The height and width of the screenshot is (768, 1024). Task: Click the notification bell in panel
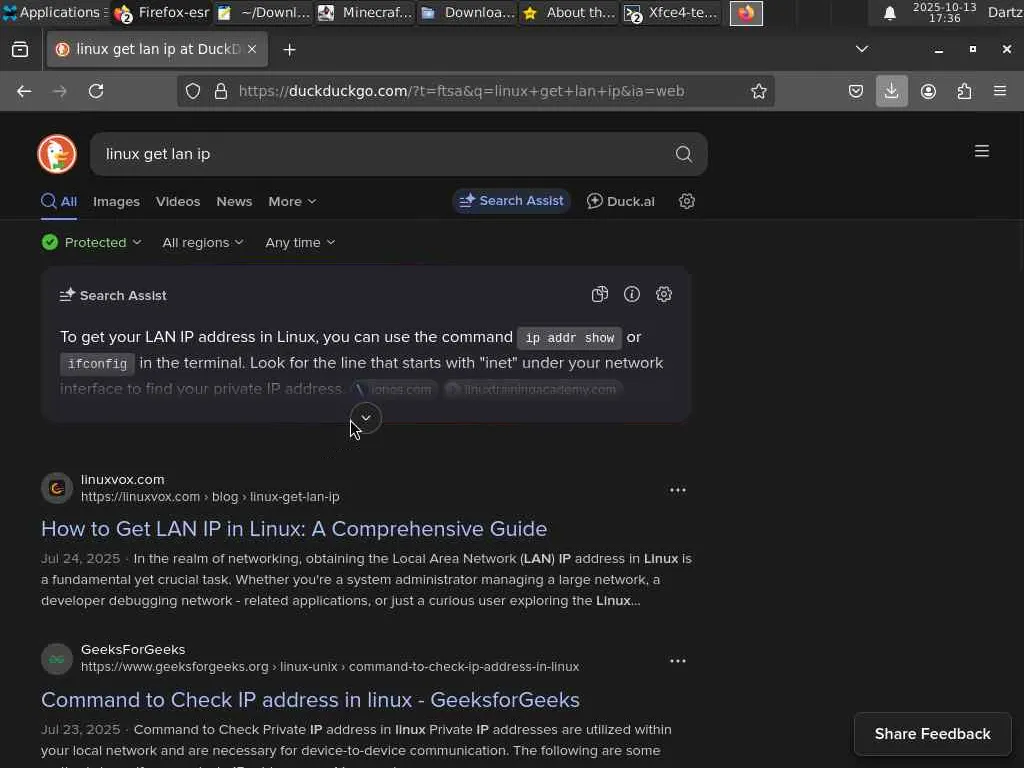coord(889,13)
